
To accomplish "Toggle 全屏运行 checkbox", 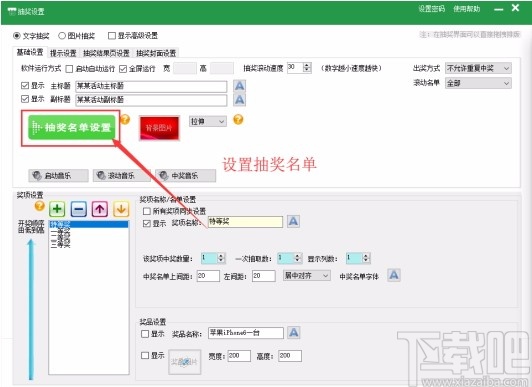I will click(123, 69).
